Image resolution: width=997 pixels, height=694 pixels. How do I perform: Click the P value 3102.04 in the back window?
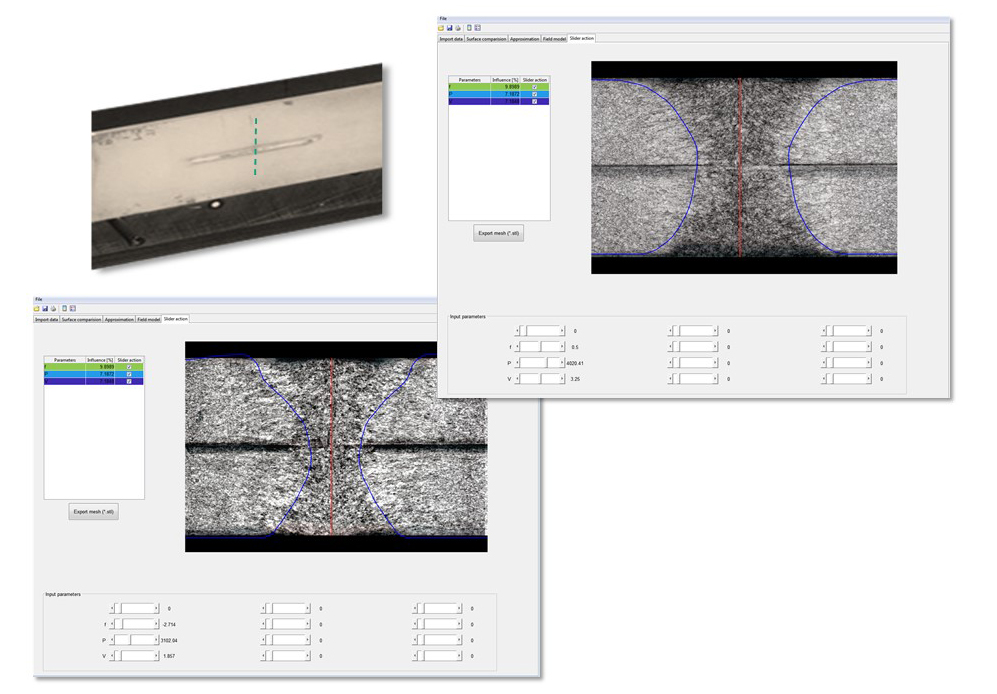[x=169, y=641]
